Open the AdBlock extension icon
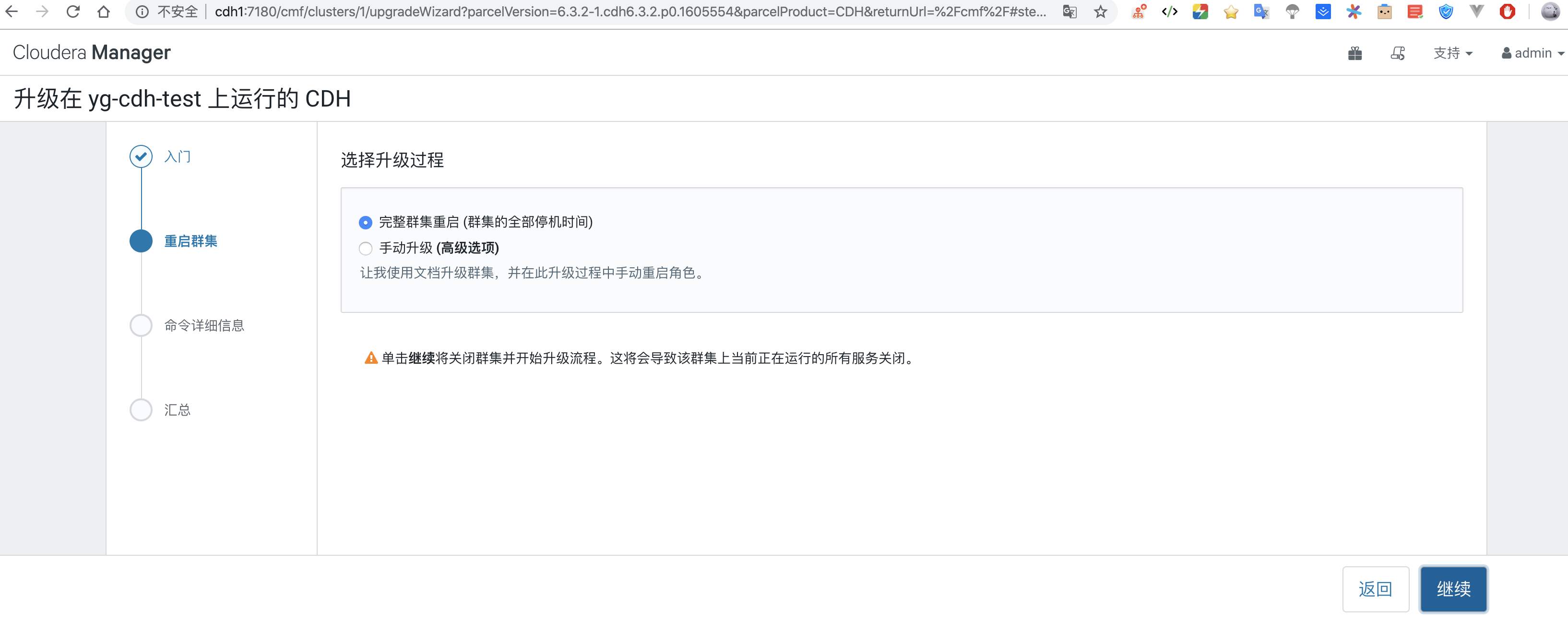 tap(1508, 12)
